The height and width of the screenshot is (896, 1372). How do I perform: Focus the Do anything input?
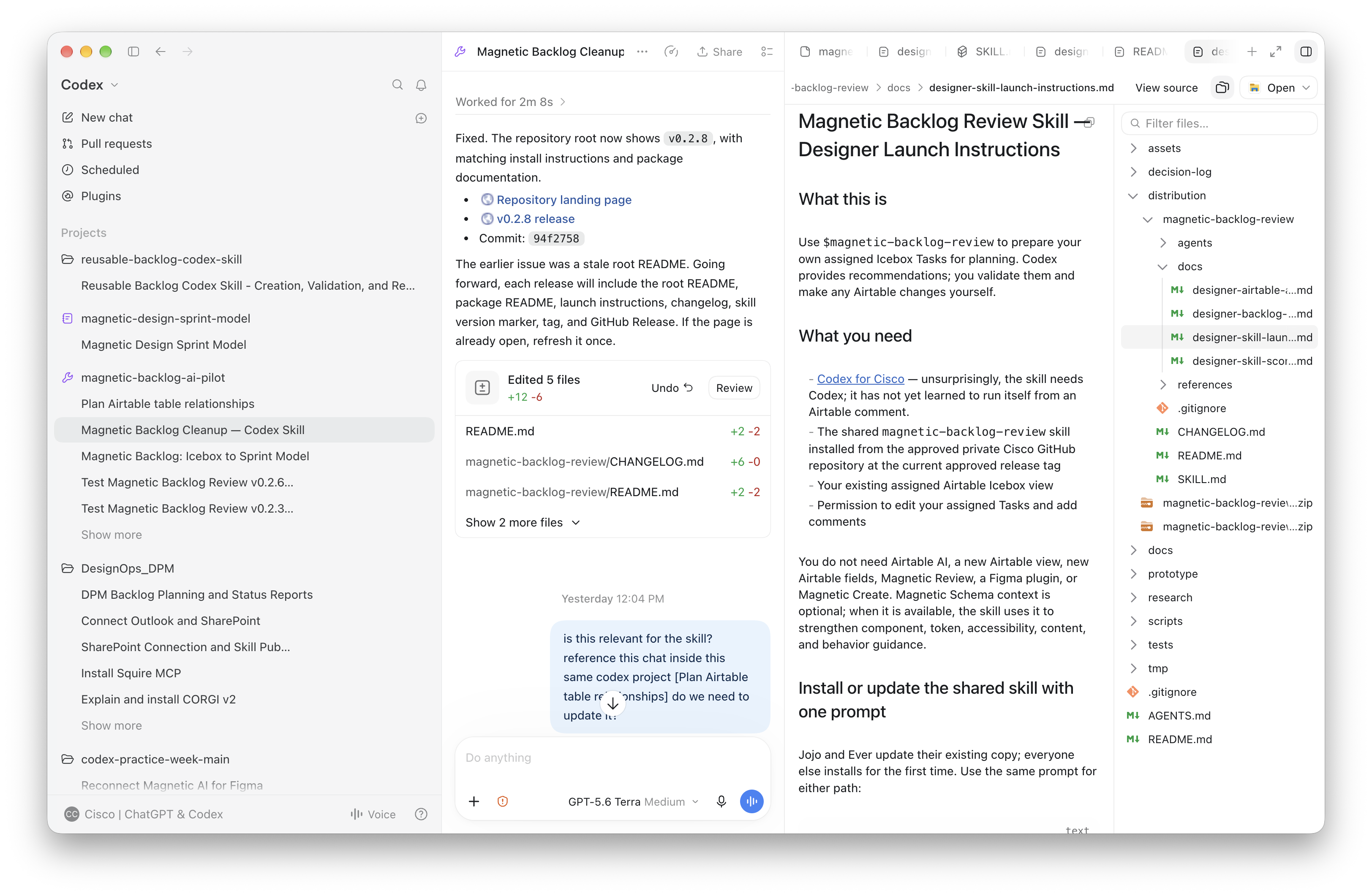click(x=613, y=758)
